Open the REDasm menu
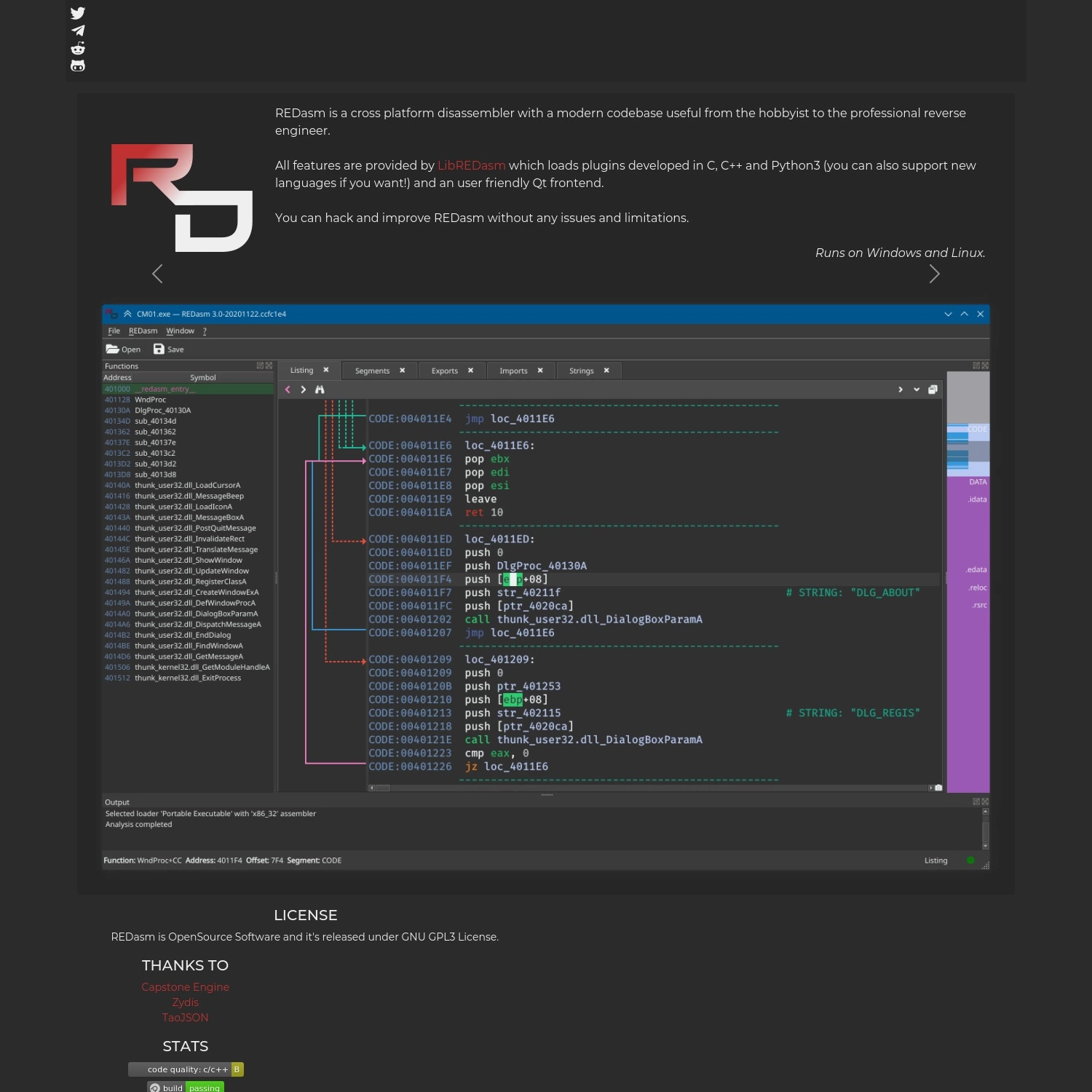 [143, 331]
